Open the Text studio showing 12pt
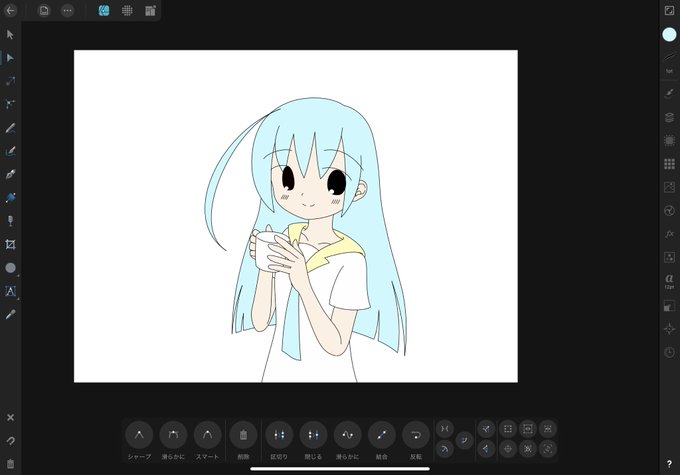The image size is (680, 475). pos(669,281)
